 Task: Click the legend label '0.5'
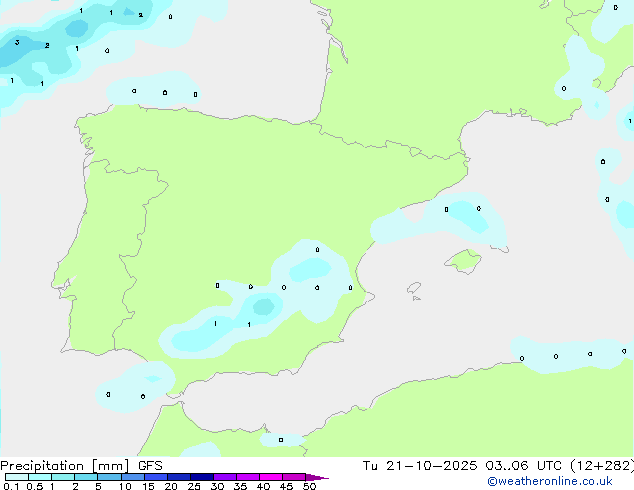click(35, 486)
